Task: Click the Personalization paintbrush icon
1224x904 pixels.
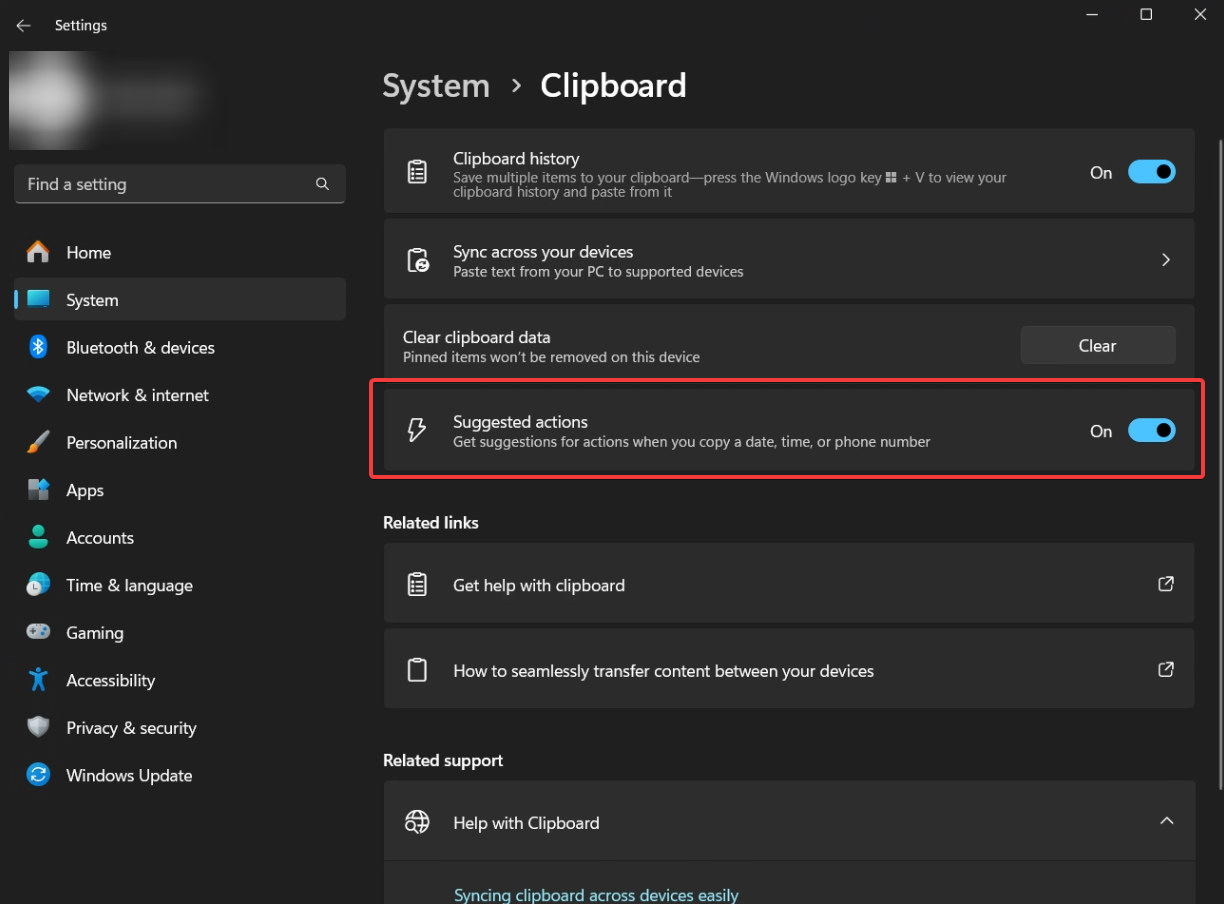Action: 38,442
